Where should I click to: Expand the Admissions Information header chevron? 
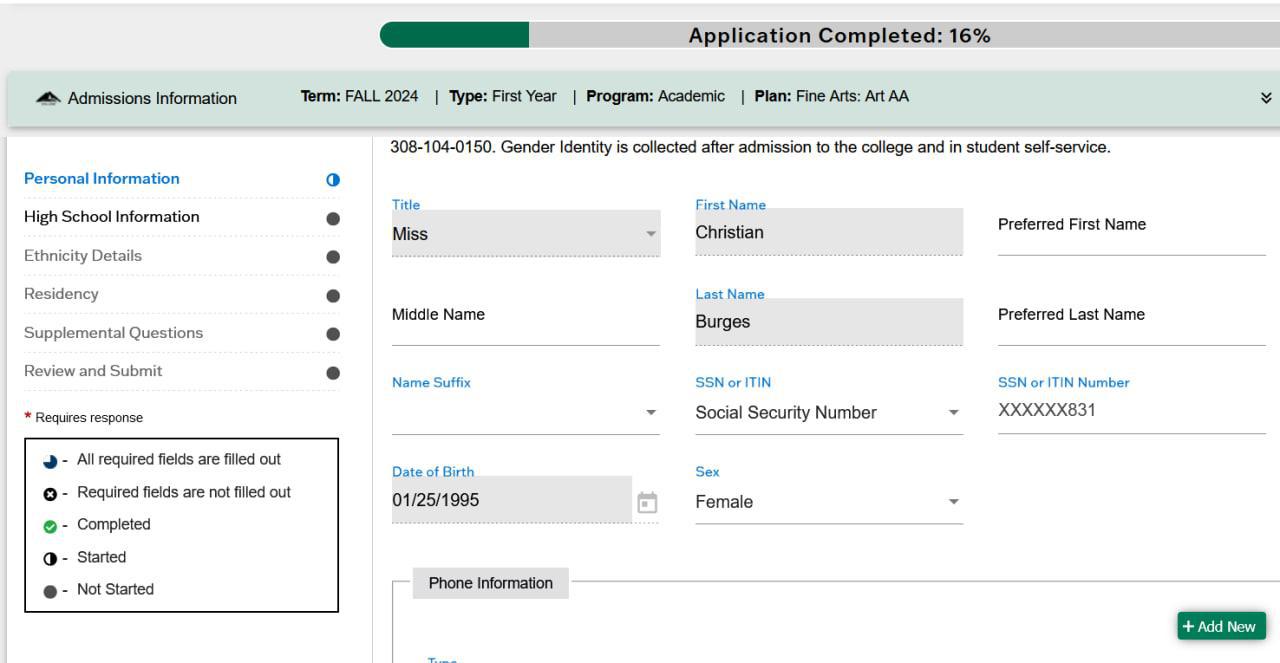(x=1266, y=98)
